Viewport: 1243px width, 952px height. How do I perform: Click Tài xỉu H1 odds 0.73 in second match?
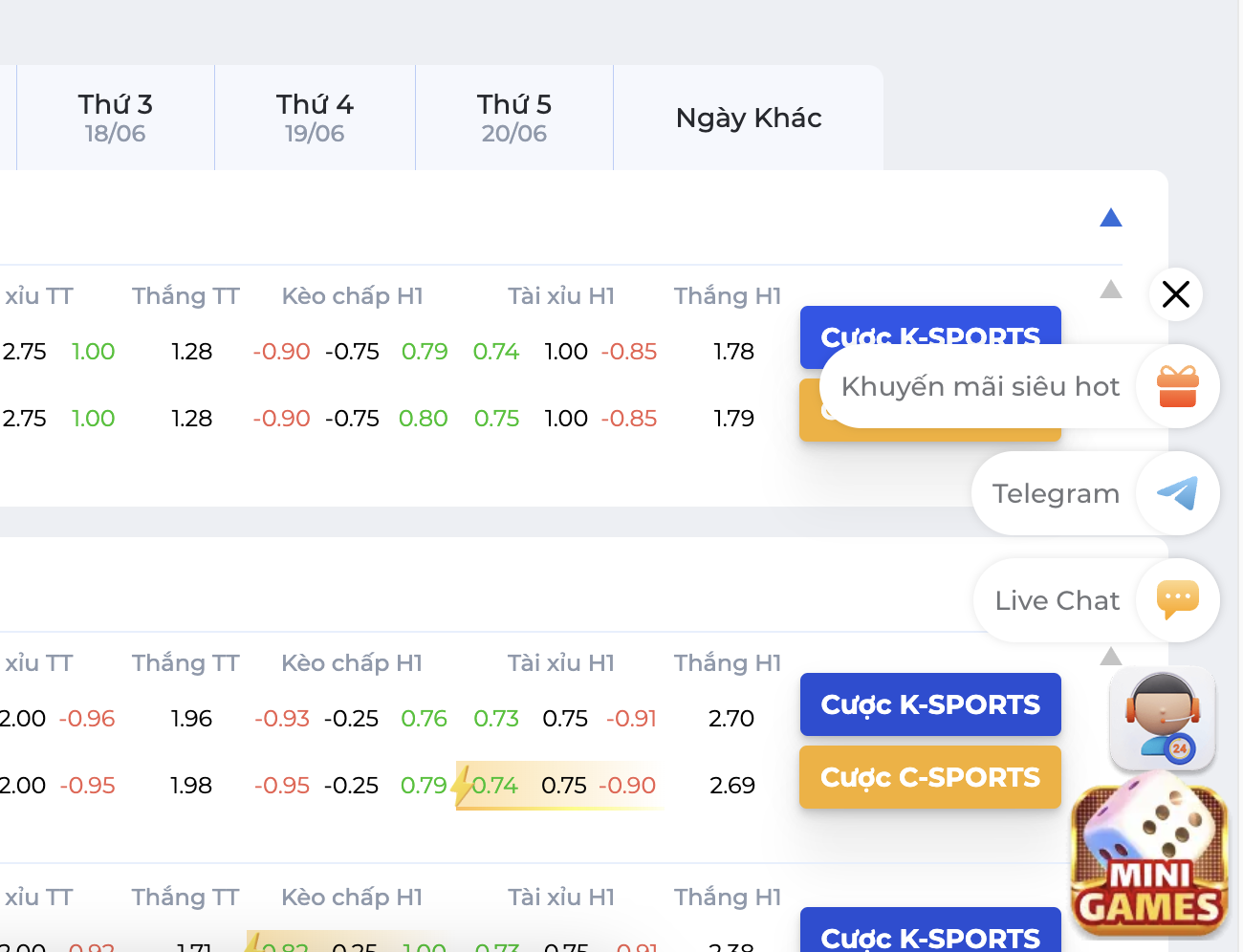(496, 719)
